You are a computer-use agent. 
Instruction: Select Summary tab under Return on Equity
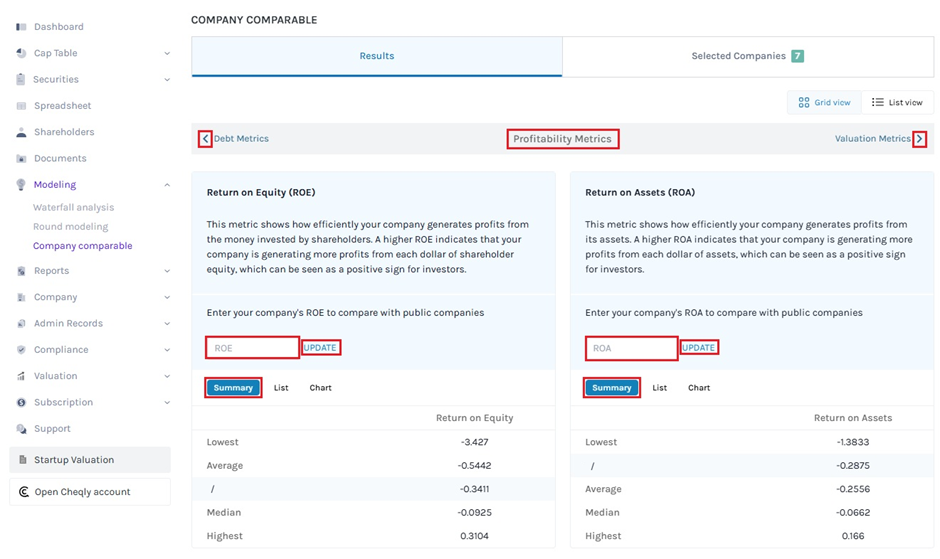[233, 387]
